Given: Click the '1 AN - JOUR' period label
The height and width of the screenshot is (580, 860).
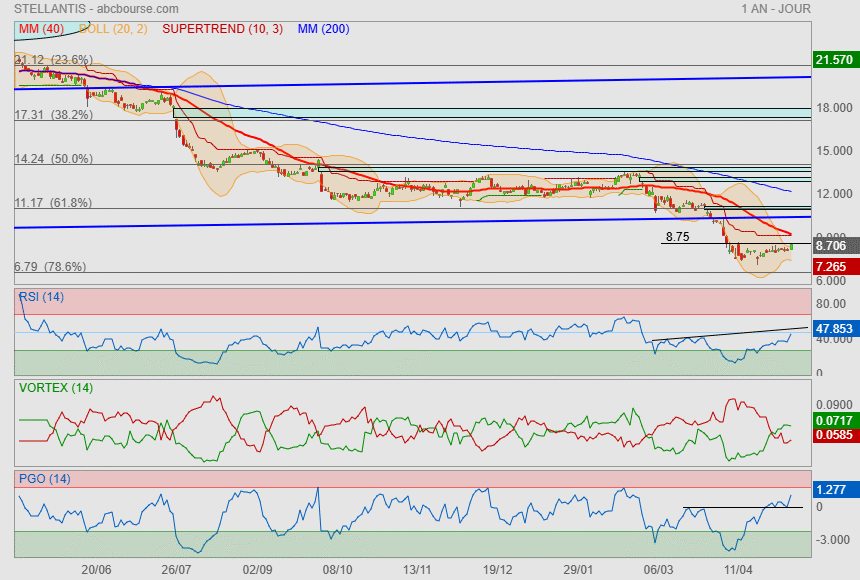Looking at the screenshot, I should tap(776, 9).
